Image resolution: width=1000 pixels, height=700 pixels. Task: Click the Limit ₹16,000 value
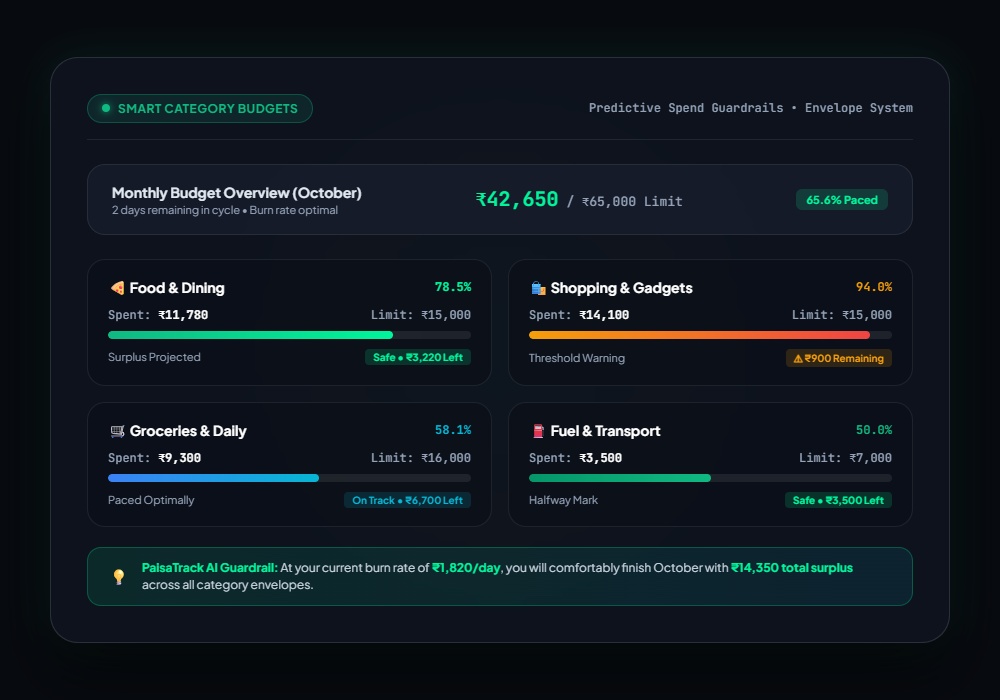click(x=446, y=458)
